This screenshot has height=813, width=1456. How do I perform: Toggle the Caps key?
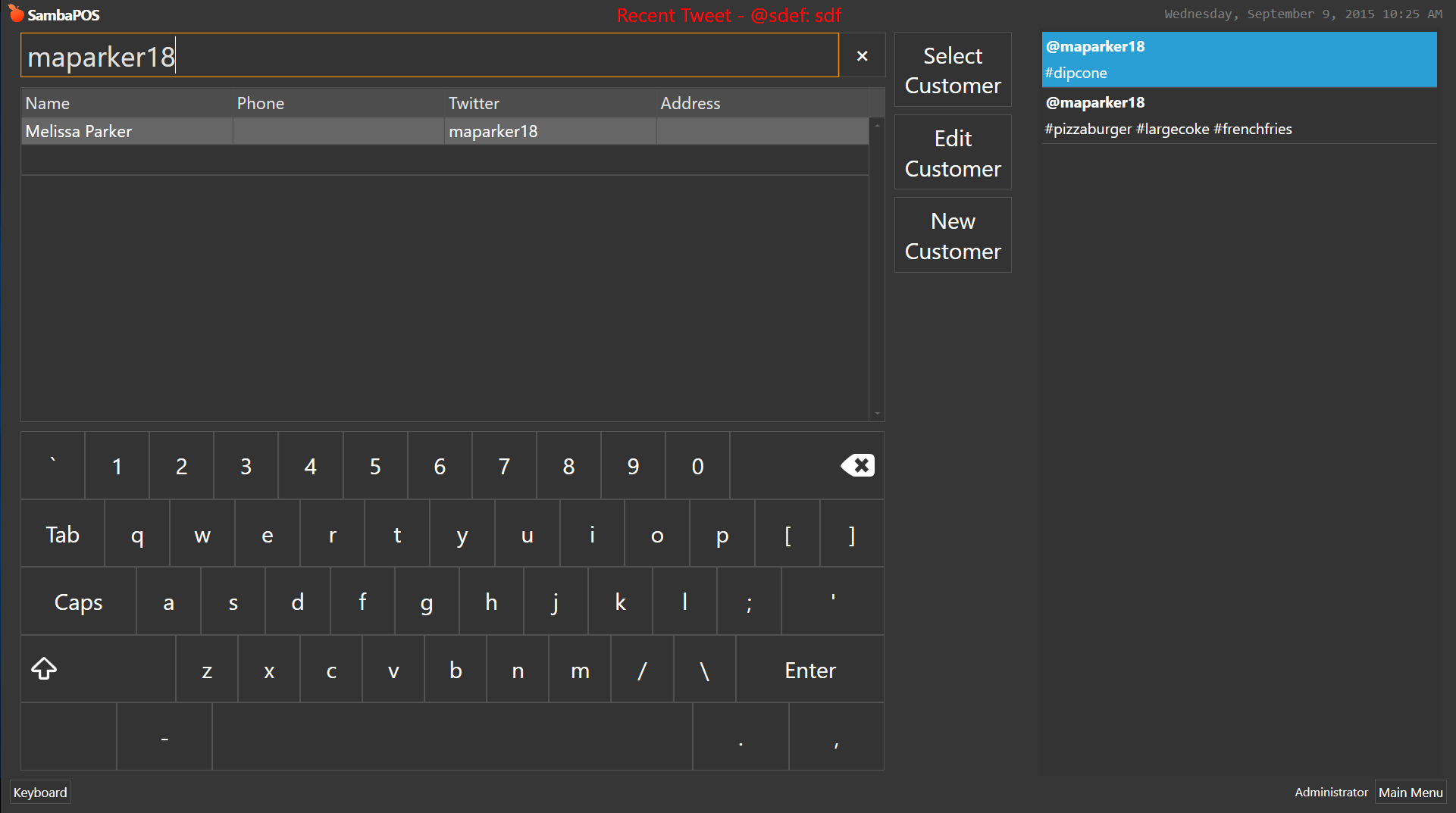pos(78,602)
